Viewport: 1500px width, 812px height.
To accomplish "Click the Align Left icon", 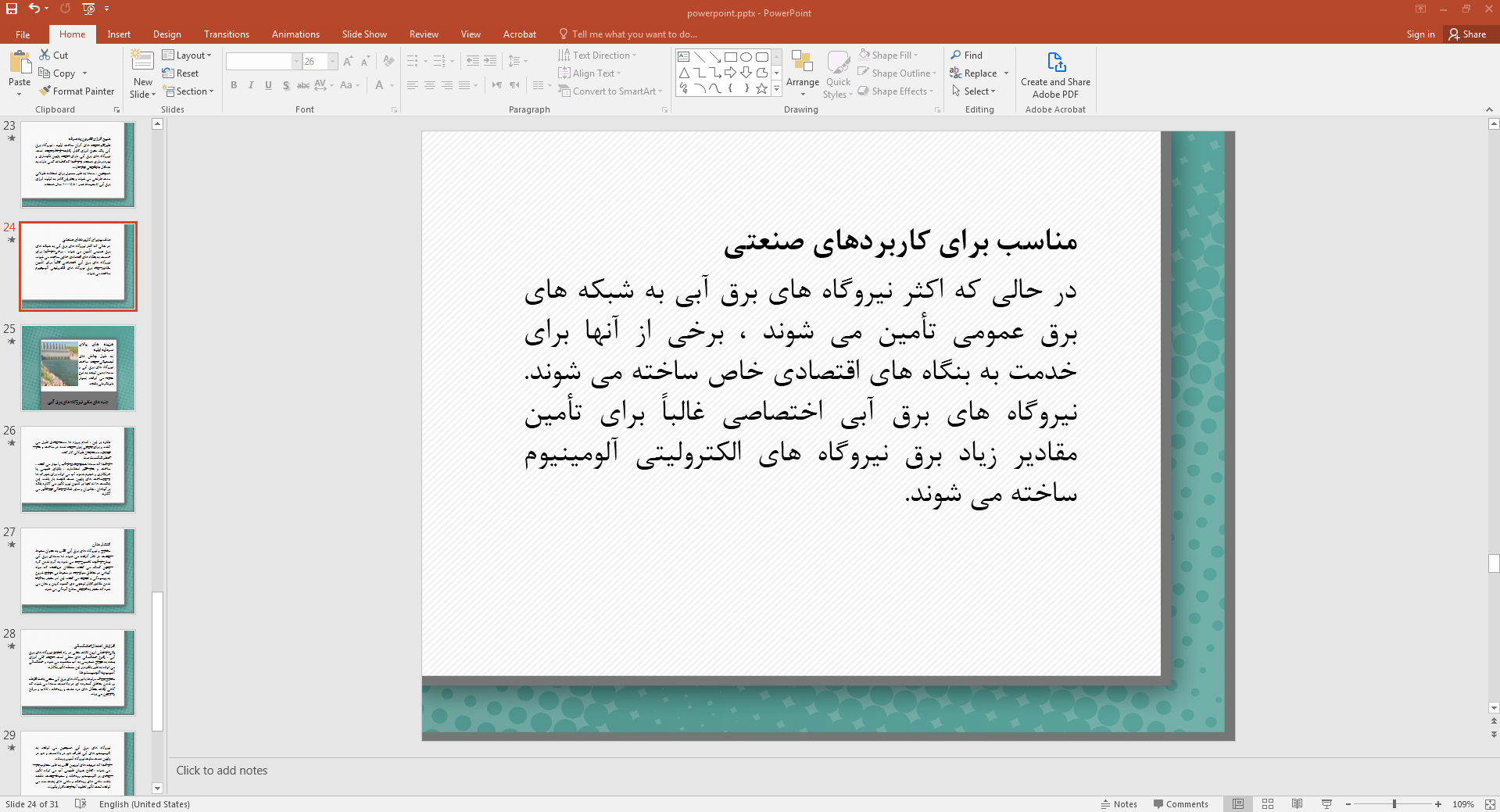I will click(x=412, y=85).
